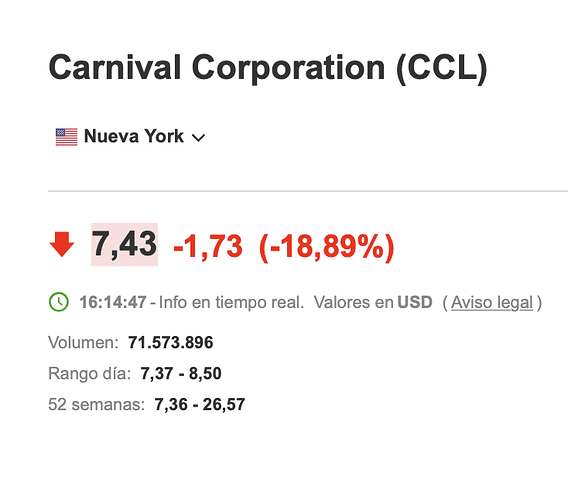Click the Rango día value 7,37 - 8,50
This screenshot has height=500, width=568.
point(181,374)
